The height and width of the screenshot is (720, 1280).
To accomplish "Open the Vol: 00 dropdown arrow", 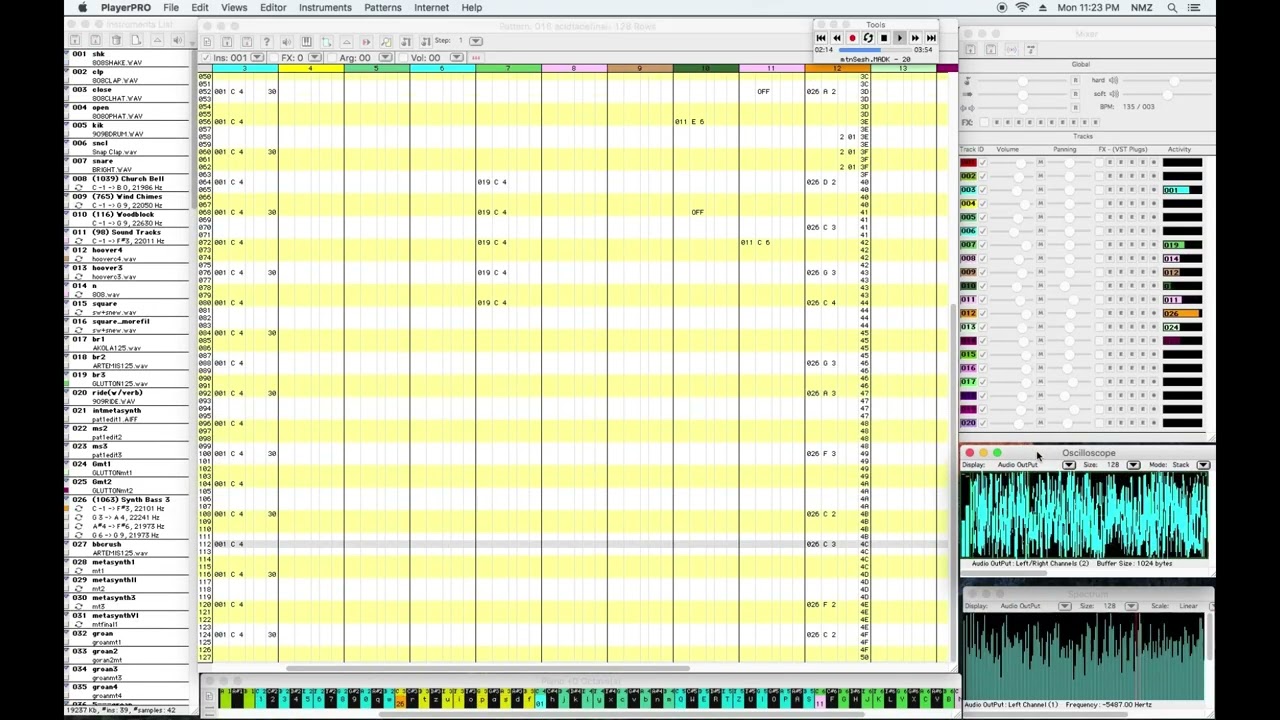I will 457,58.
